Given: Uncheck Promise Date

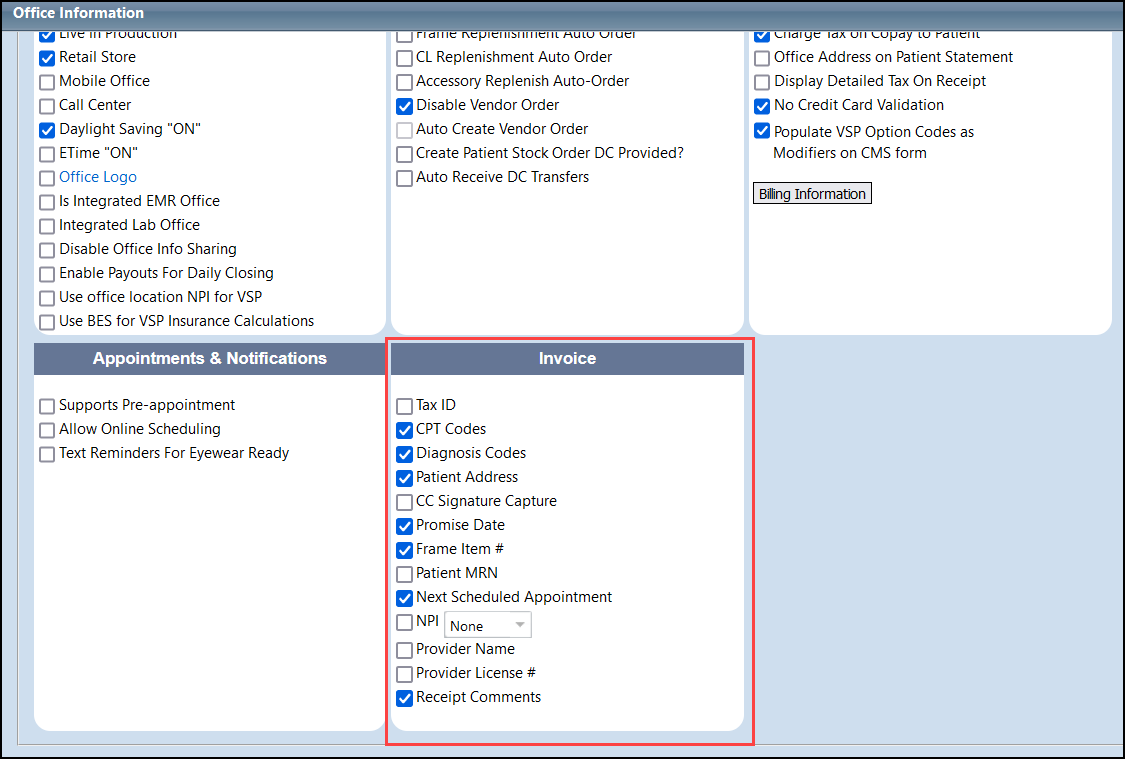Looking at the screenshot, I should (x=405, y=526).
